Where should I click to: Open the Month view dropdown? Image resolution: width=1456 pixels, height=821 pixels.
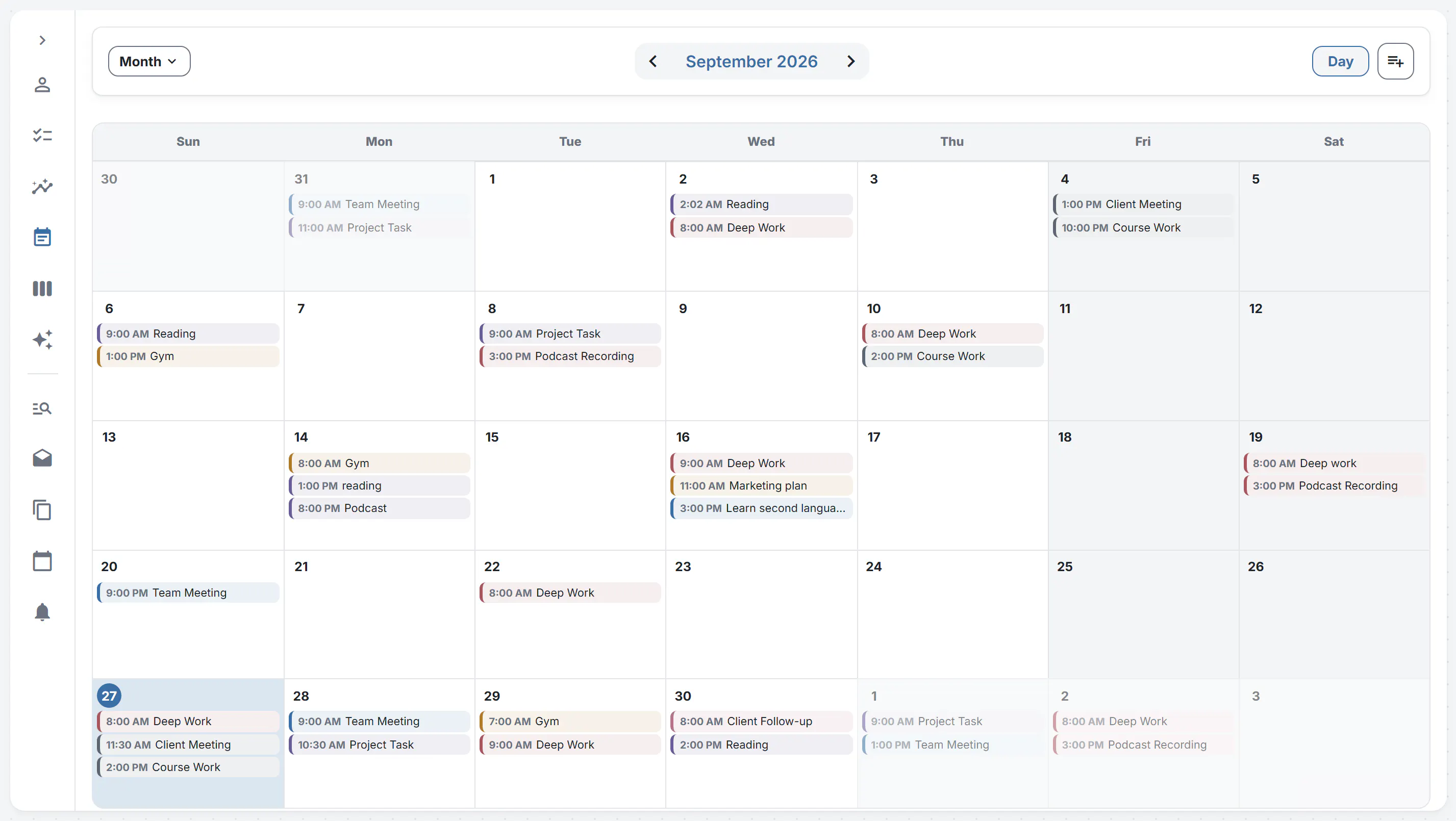coord(149,61)
